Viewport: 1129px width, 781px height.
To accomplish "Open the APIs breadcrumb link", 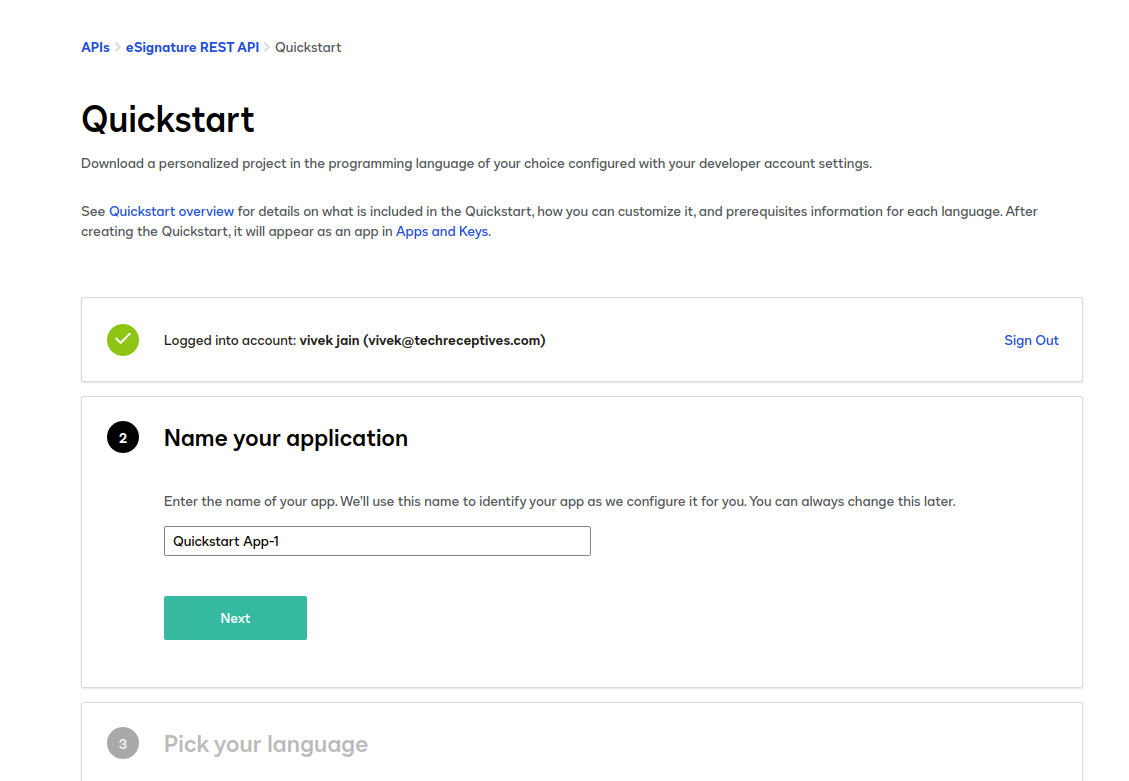I will (x=95, y=48).
